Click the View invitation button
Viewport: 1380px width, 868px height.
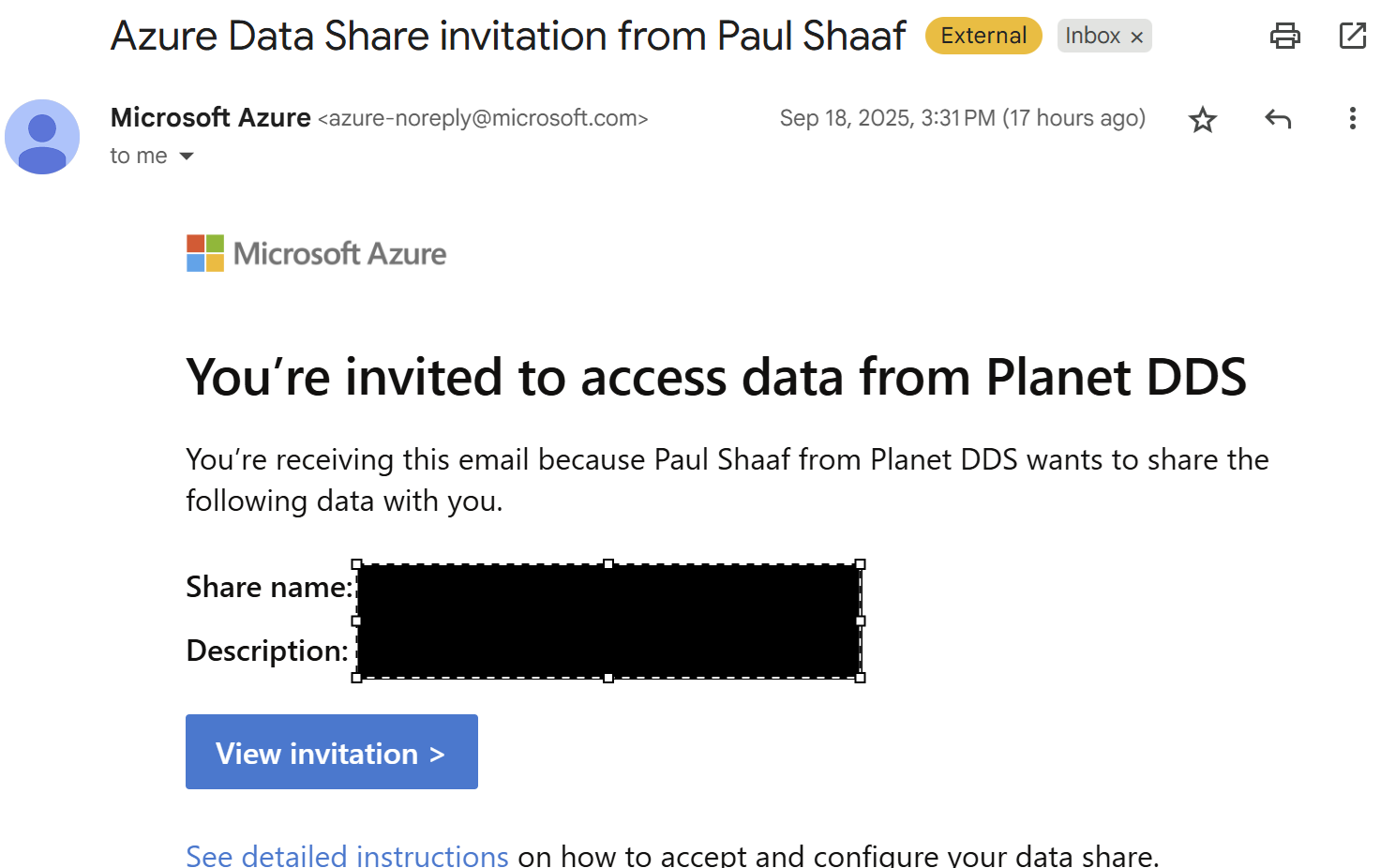point(332,752)
